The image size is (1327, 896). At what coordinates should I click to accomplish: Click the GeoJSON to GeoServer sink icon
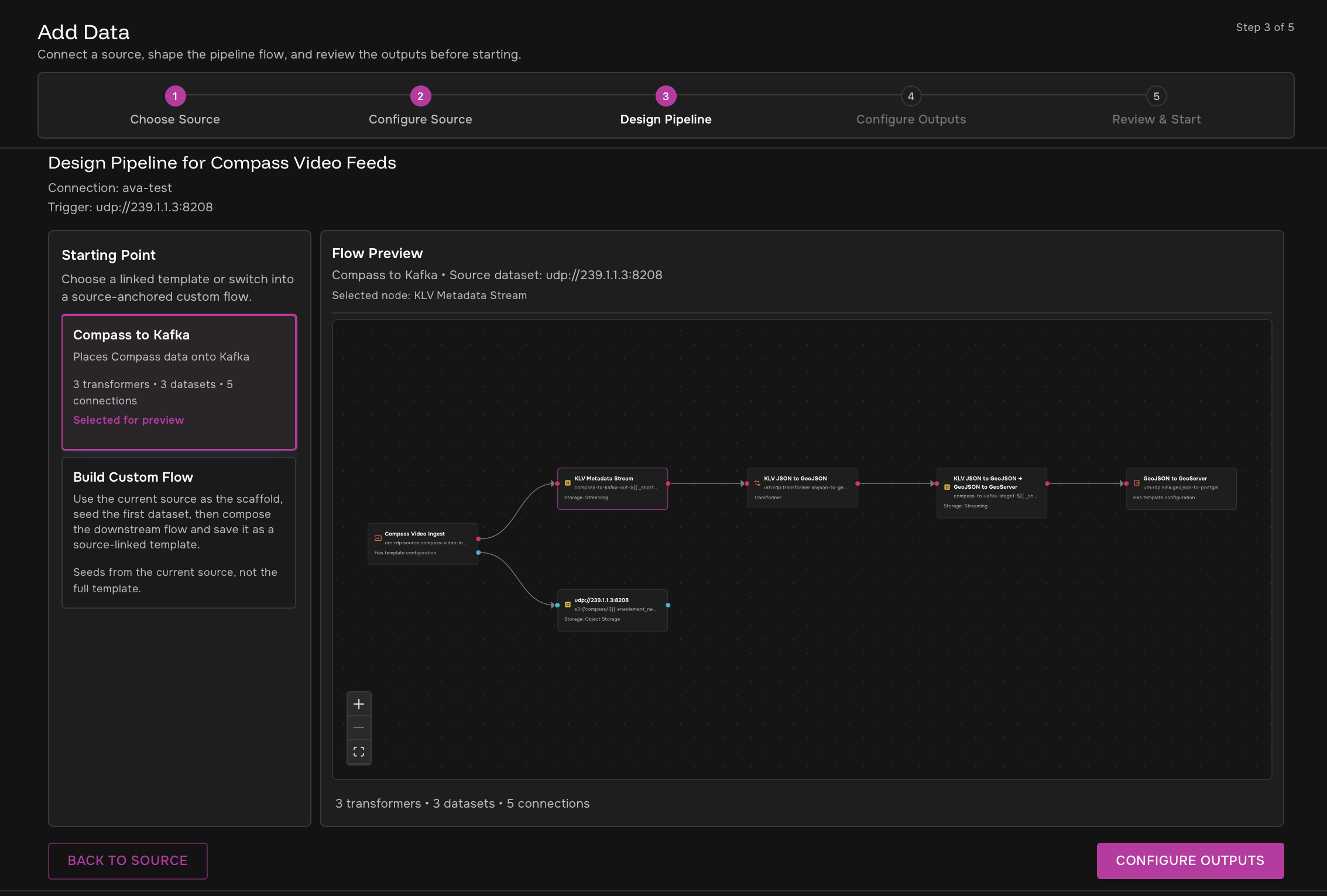1137,483
